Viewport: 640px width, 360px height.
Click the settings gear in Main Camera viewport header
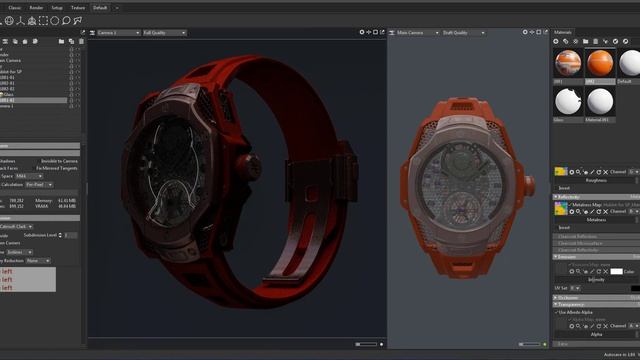pyautogui.click(x=525, y=32)
